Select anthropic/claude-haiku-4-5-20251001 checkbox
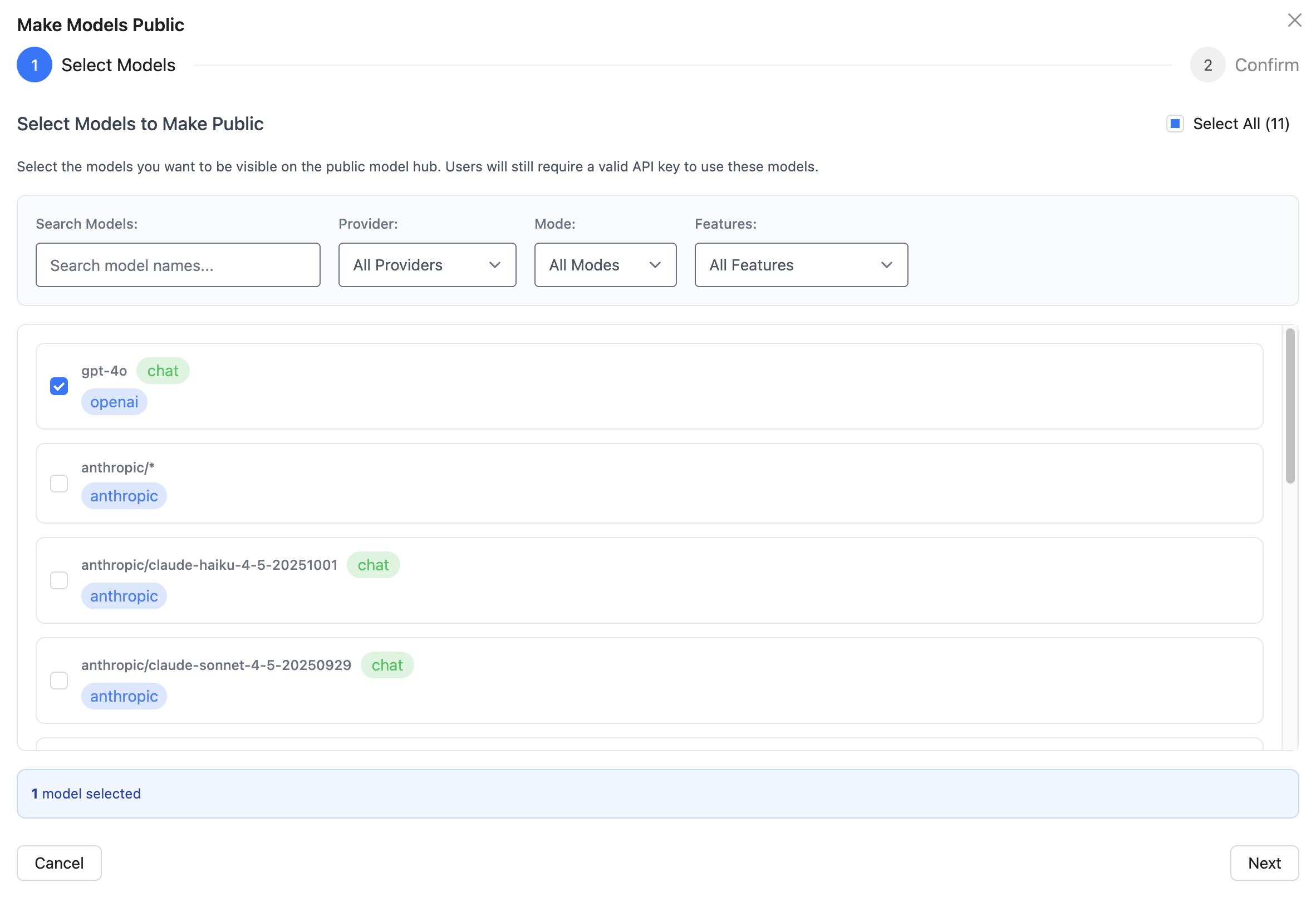Viewport: 1316px width, 897px height. point(59,580)
